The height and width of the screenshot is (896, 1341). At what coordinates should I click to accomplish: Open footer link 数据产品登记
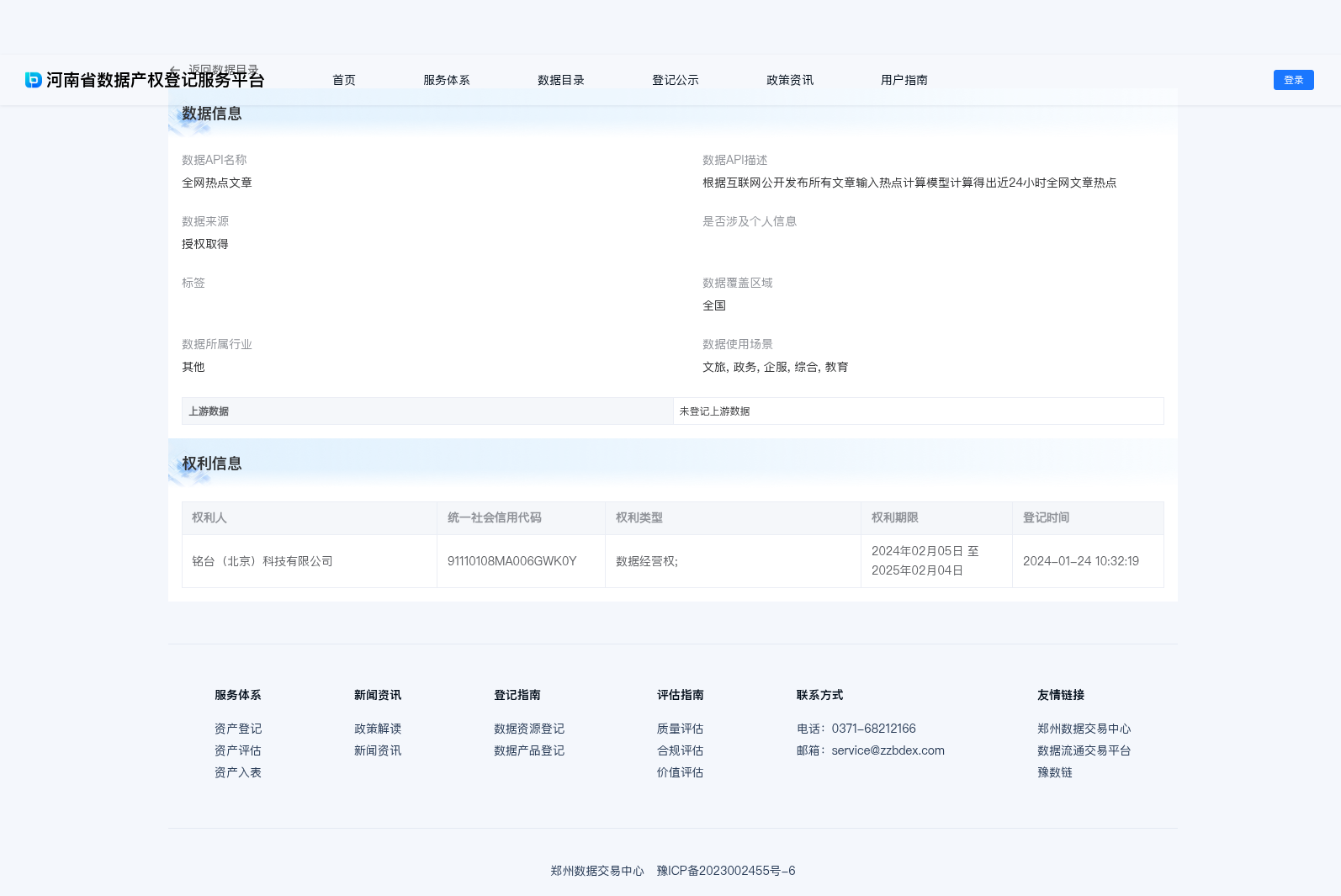point(529,750)
